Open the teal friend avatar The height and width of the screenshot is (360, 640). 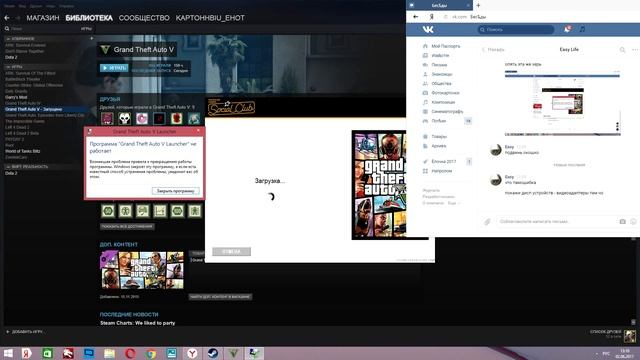(194, 118)
